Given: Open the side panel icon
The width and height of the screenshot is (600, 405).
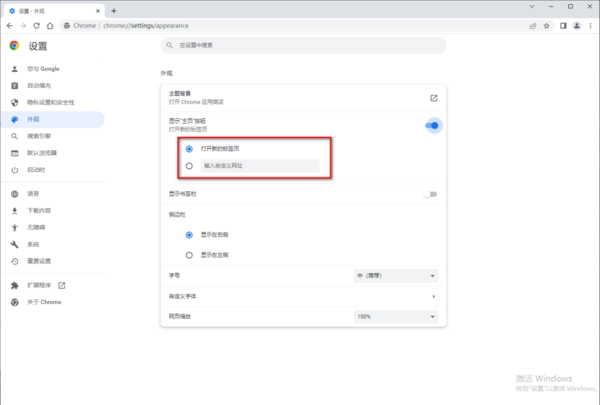Looking at the screenshot, I should click(563, 26).
